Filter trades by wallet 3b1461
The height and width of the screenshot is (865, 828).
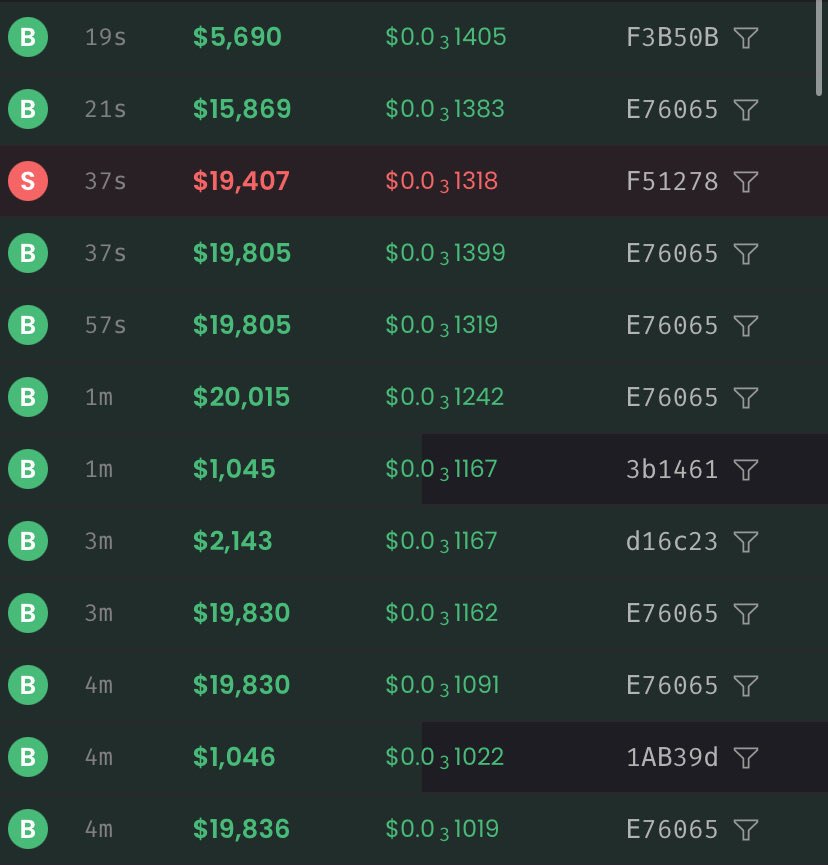tap(746, 469)
